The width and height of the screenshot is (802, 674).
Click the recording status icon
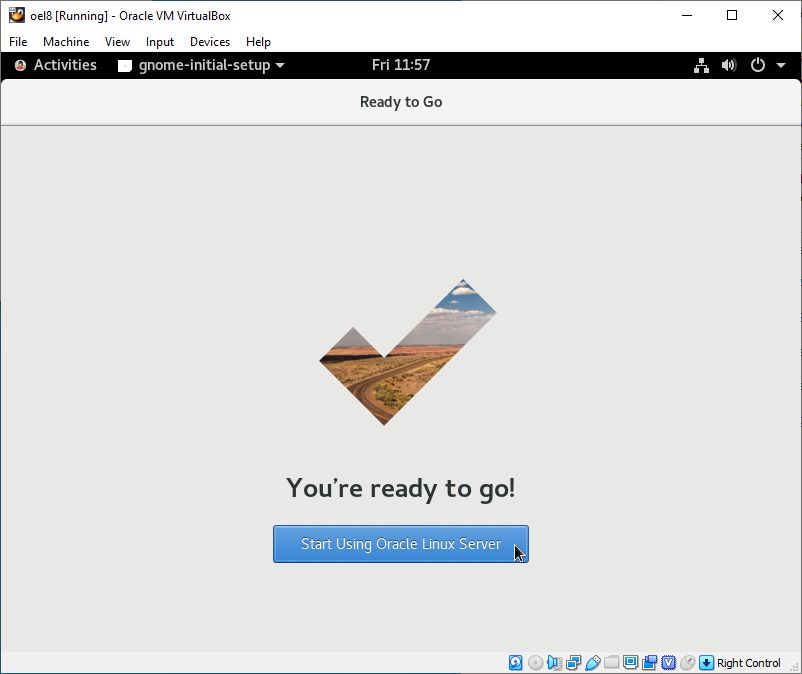click(x=650, y=663)
